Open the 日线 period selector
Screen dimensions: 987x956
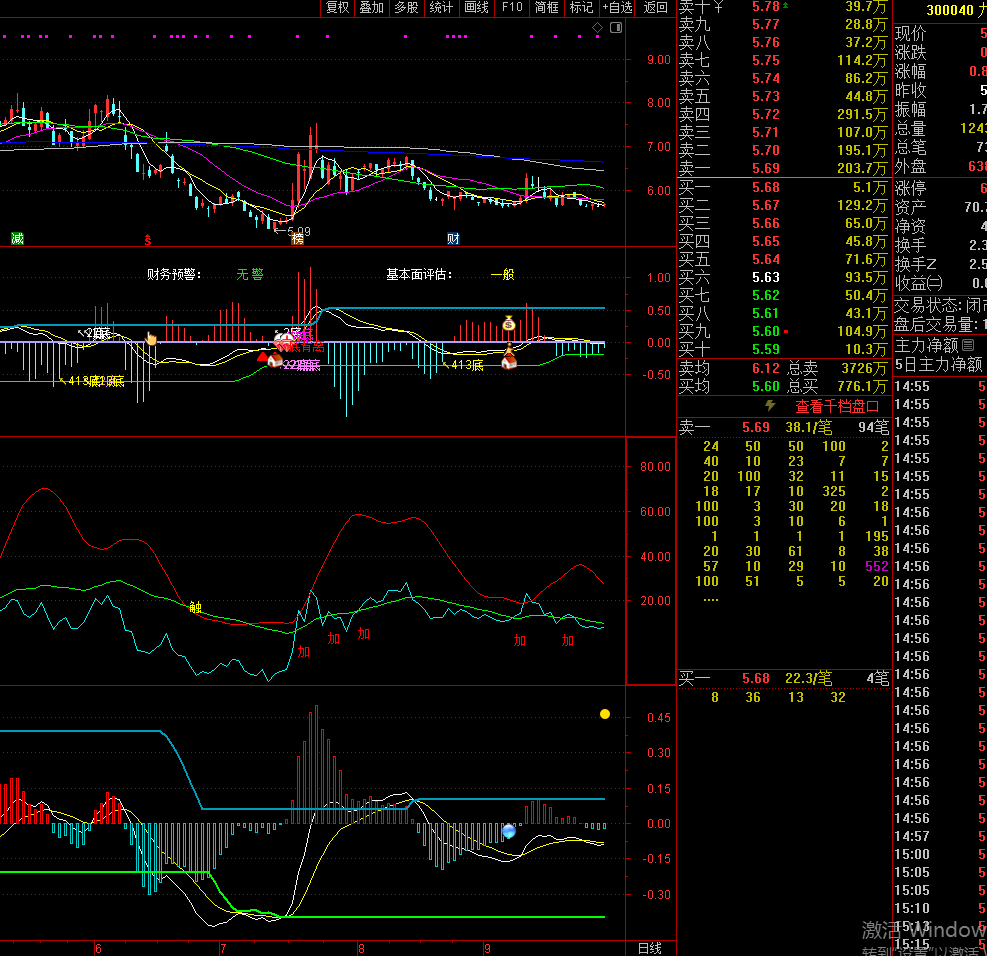(650, 948)
